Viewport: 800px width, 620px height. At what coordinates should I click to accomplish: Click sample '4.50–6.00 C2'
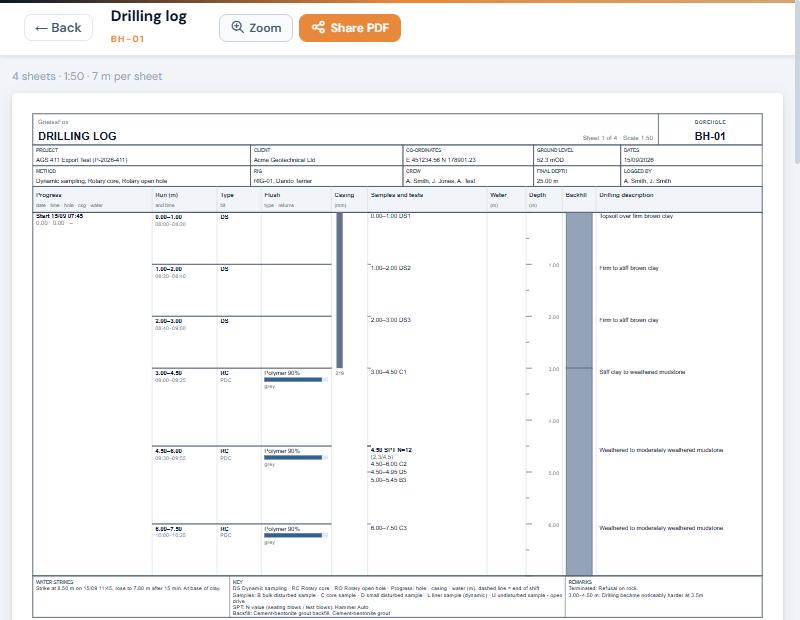(x=389, y=464)
